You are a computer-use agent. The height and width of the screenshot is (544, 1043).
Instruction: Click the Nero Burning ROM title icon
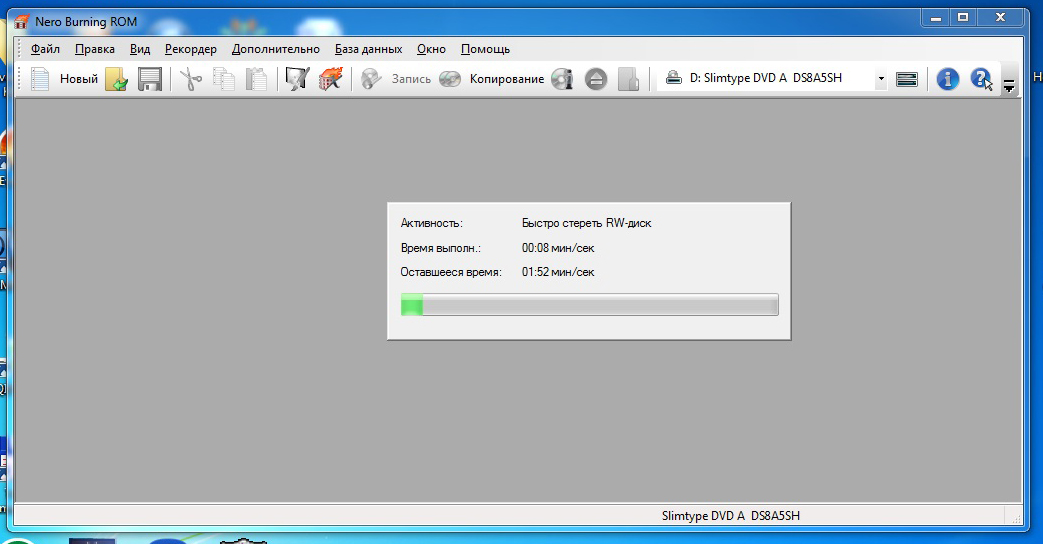pos(22,21)
